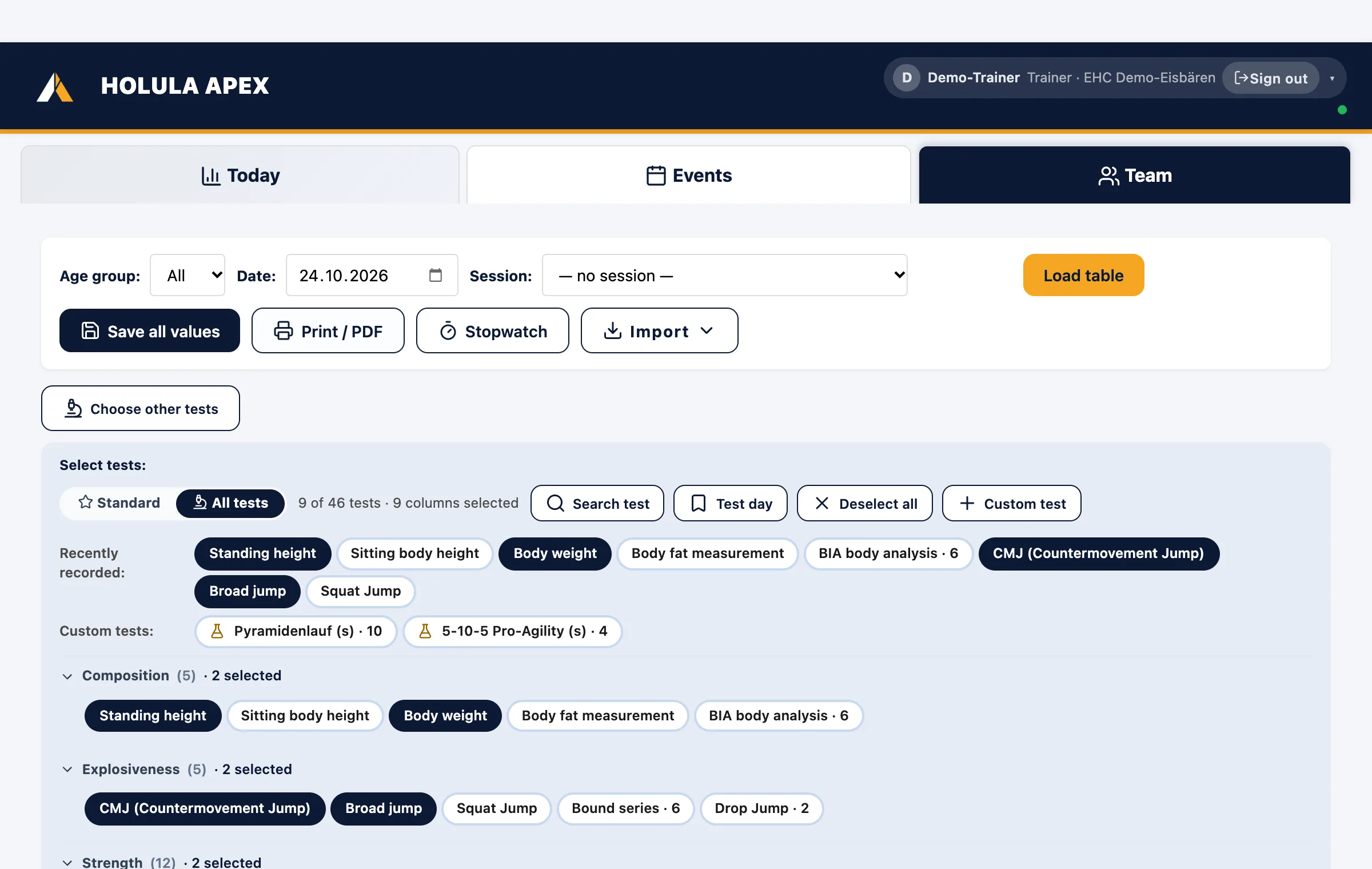The image size is (1372, 869).
Task: Collapse the Explosiveness section chevron
Action: tap(67, 770)
